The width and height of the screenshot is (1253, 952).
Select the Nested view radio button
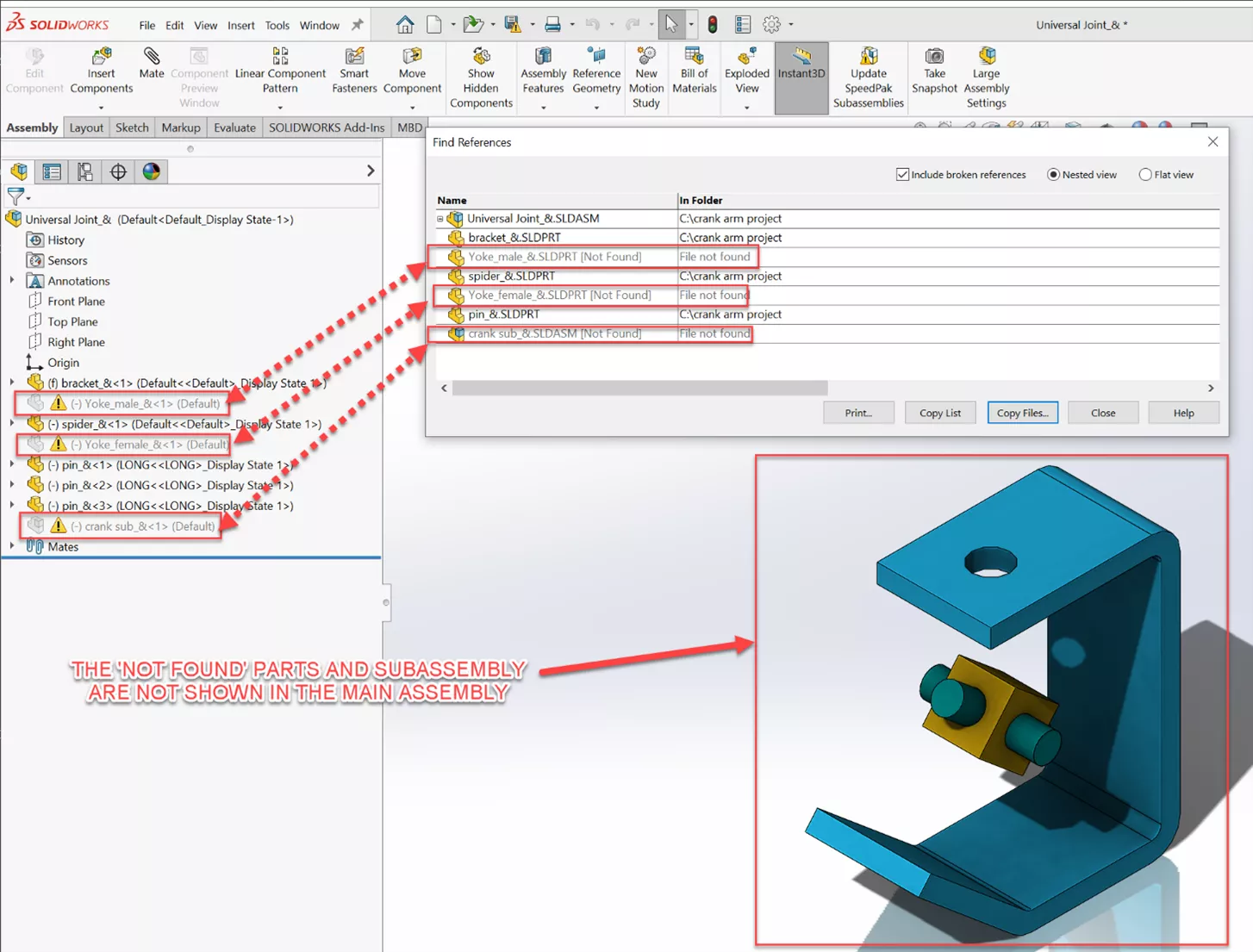tap(1053, 175)
